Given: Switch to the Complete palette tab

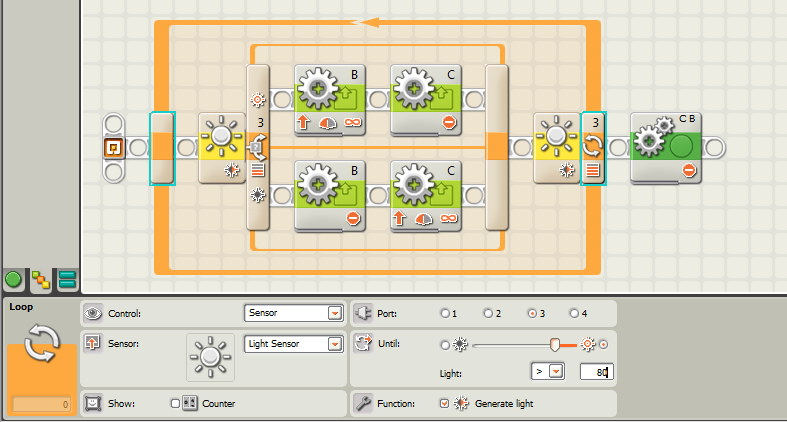Looking at the screenshot, I should 40,280.
